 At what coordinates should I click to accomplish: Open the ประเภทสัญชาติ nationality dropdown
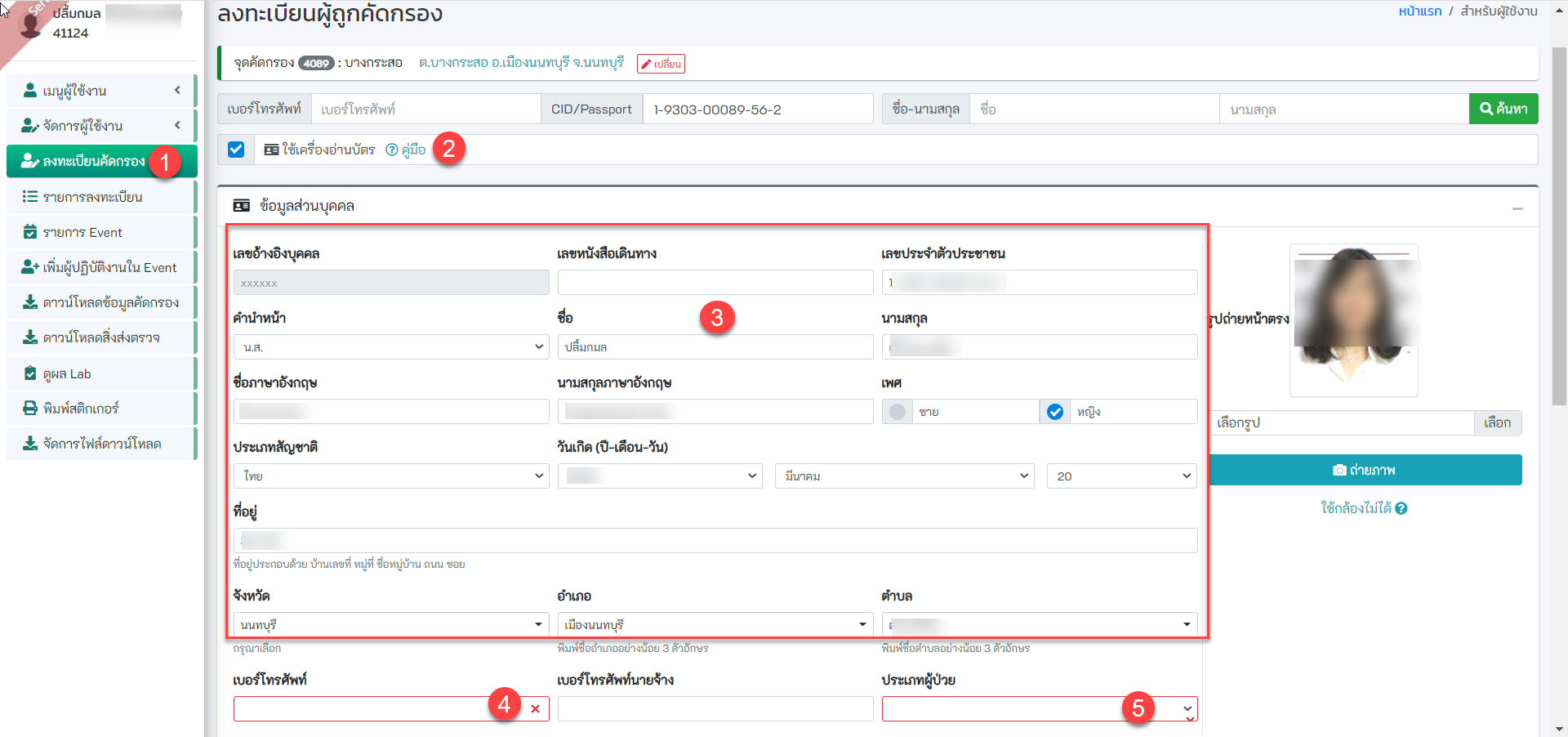point(390,476)
